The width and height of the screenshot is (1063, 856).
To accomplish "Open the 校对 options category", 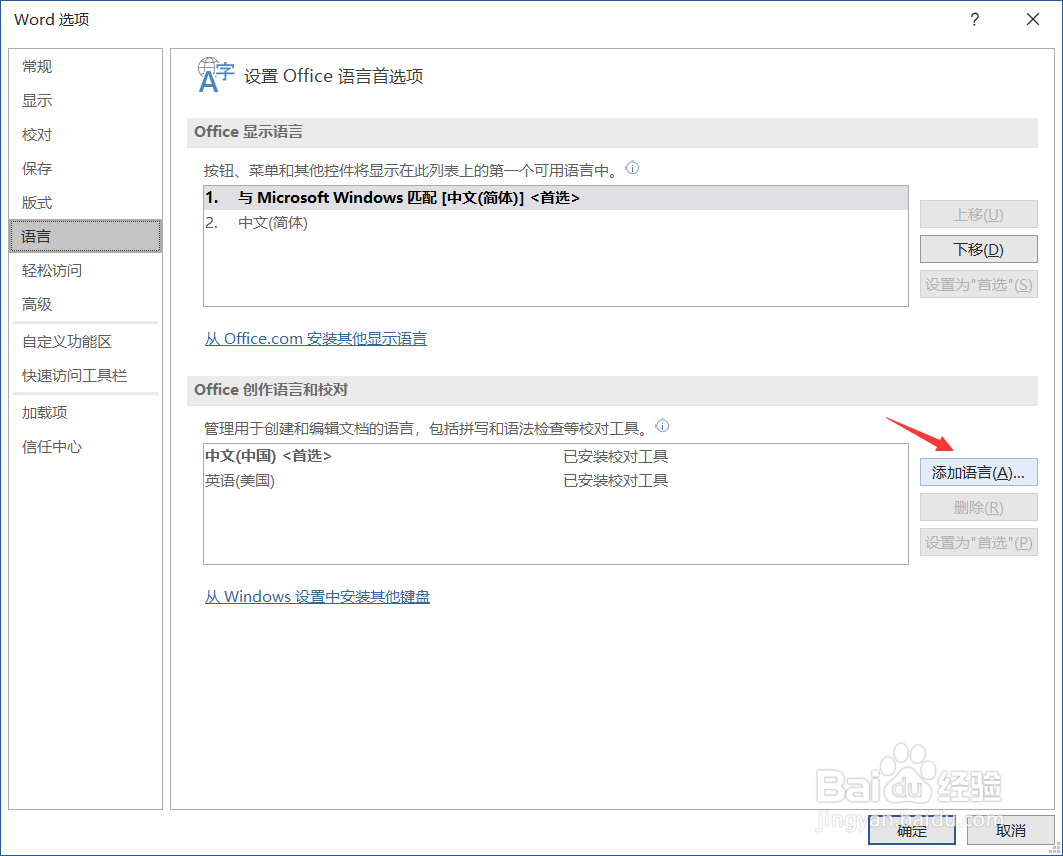I will coord(85,134).
